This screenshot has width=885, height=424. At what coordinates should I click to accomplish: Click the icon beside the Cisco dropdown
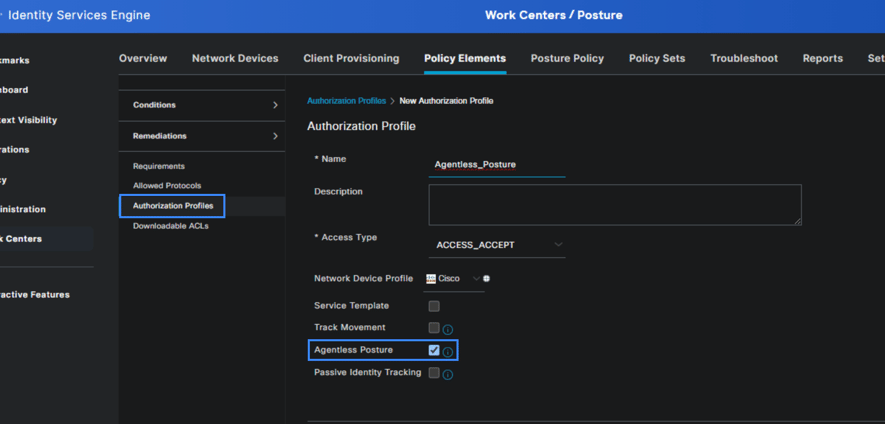click(x=487, y=278)
